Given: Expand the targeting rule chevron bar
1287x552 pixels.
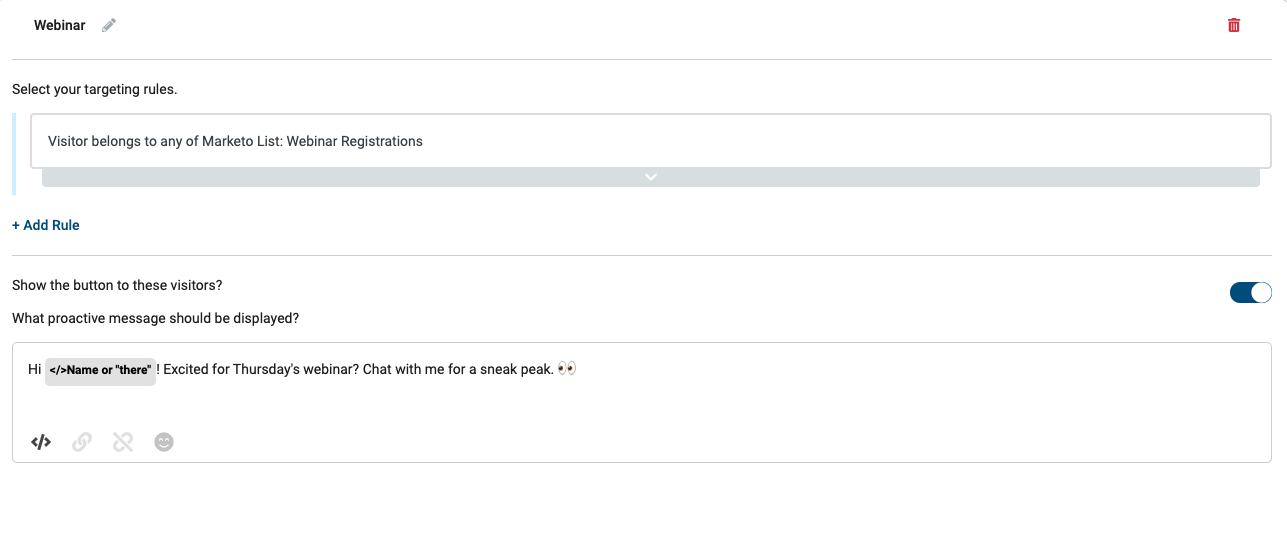Looking at the screenshot, I should [650, 177].
